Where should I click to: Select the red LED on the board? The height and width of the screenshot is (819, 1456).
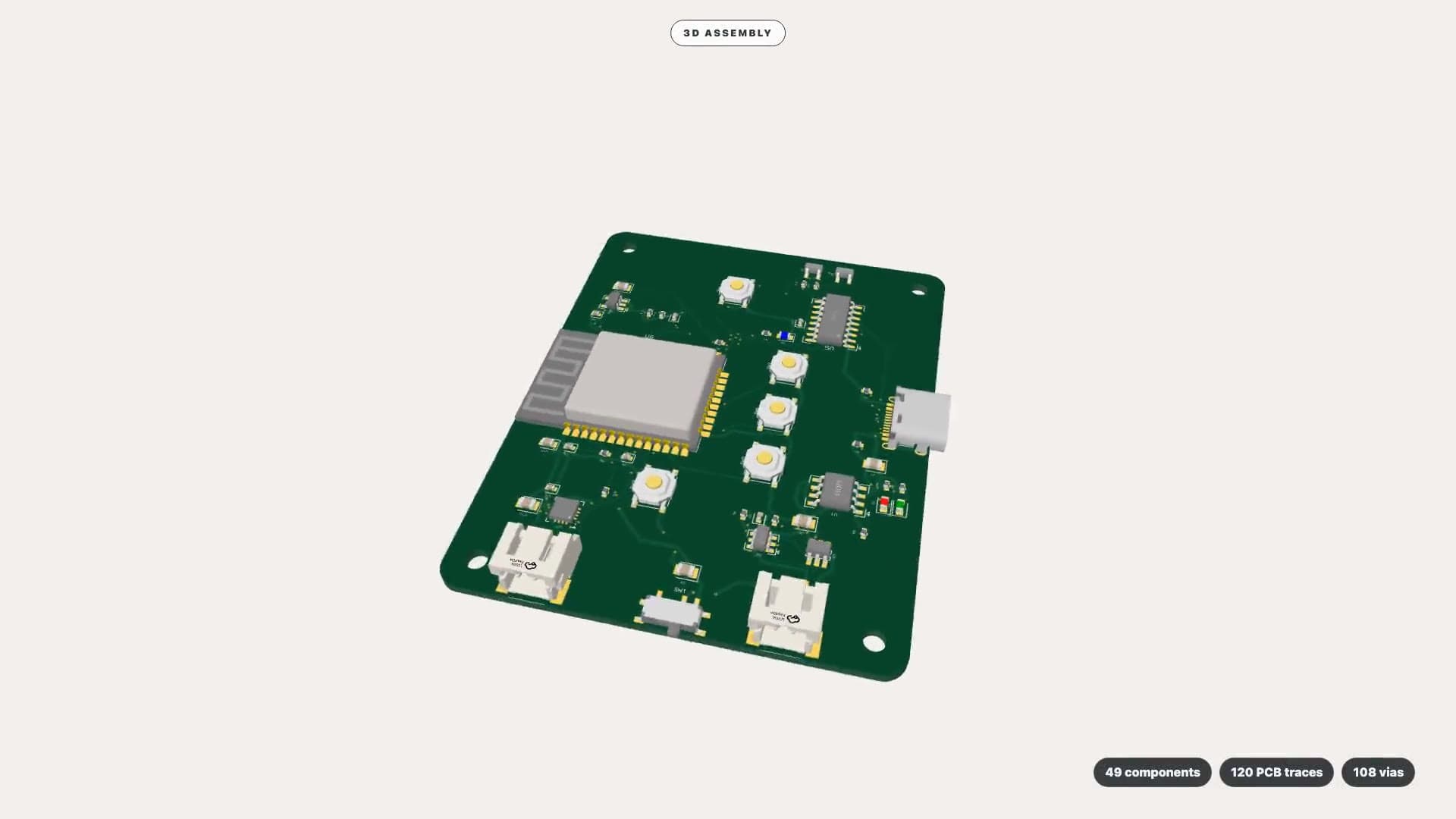tap(883, 502)
